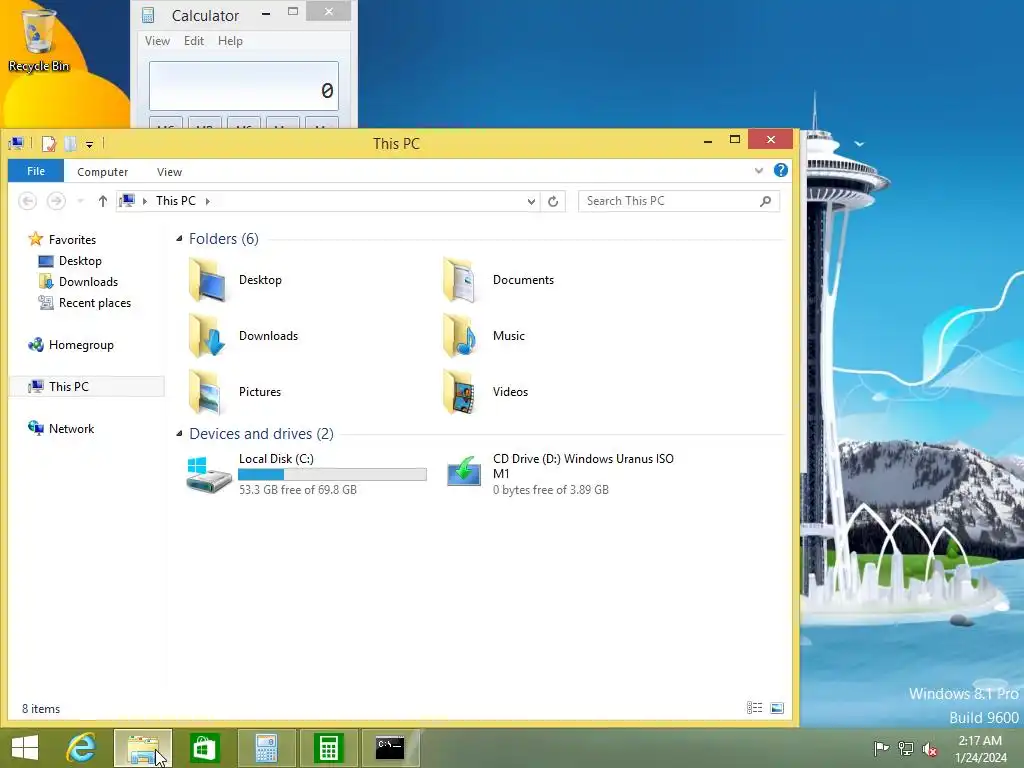Click the green calculator taskbar icon

click(328, 748)
